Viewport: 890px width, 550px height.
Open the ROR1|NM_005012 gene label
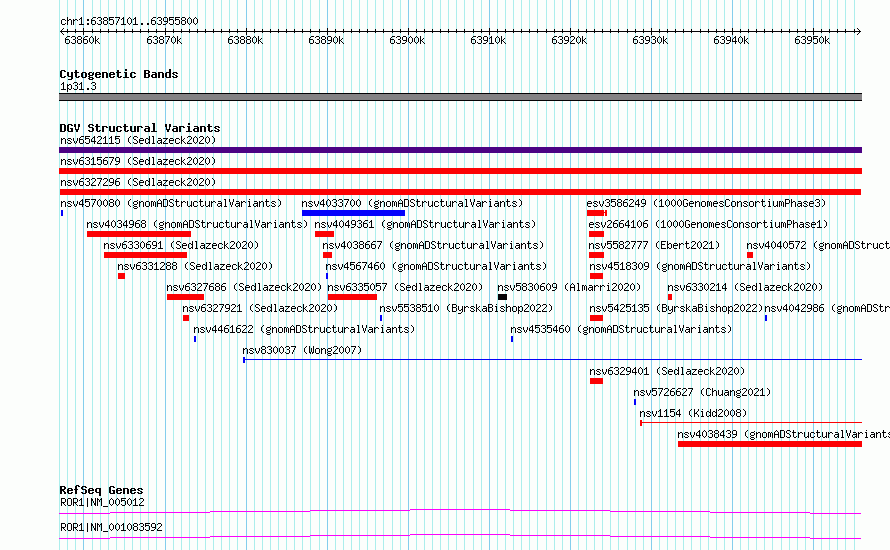click(102, 502)
